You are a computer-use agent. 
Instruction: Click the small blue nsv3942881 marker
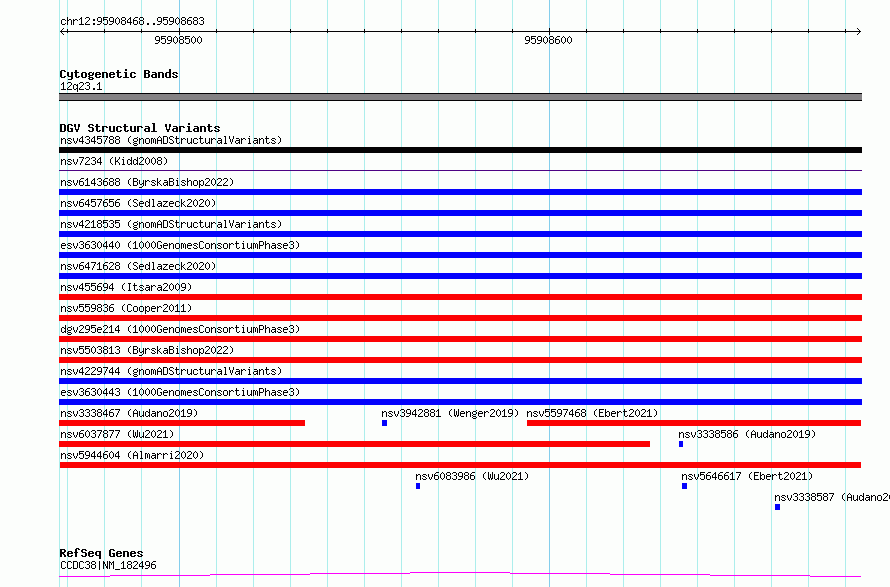point(384,423)
